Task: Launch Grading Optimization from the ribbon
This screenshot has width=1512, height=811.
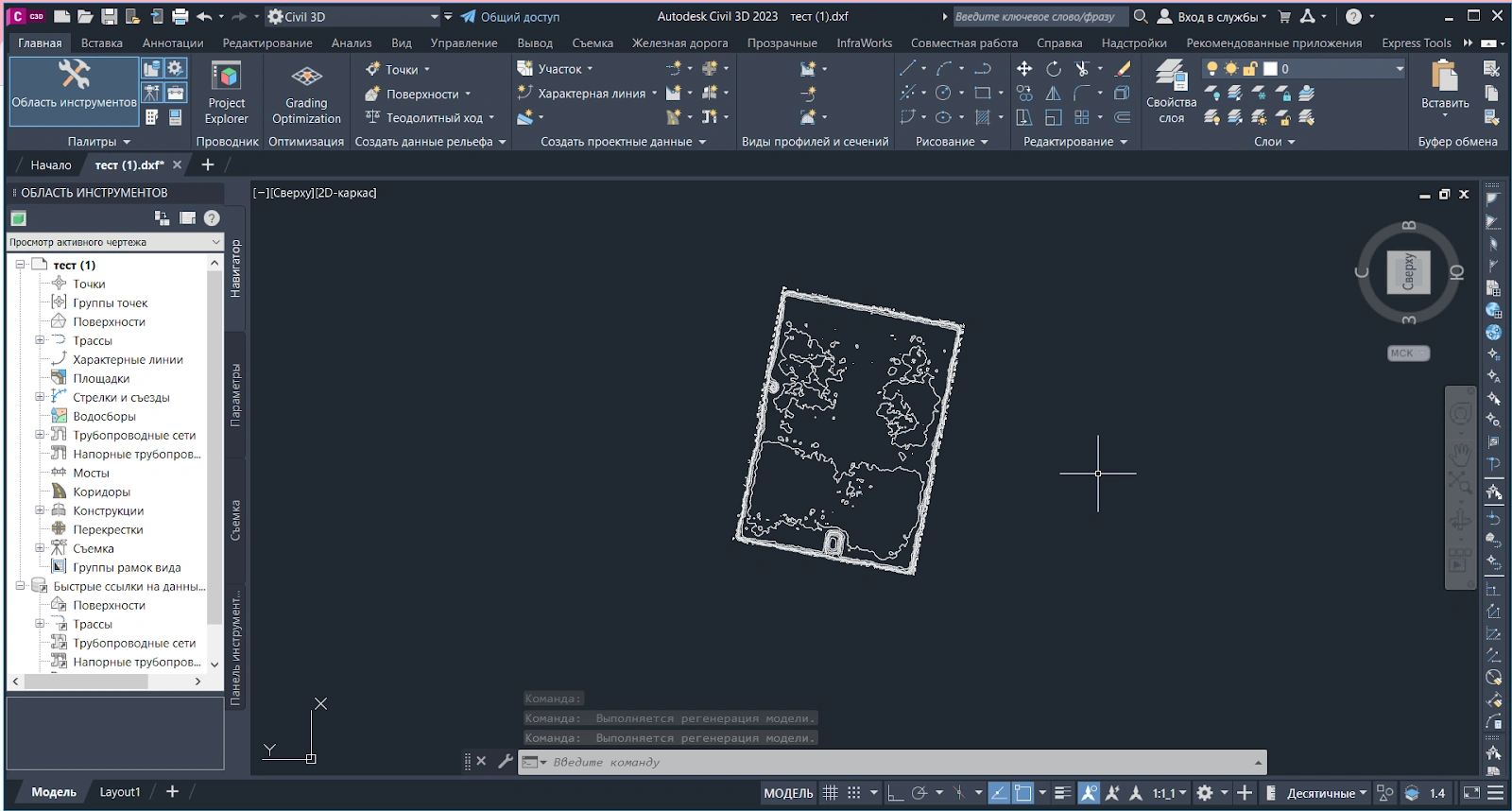Action: [306, 93]
